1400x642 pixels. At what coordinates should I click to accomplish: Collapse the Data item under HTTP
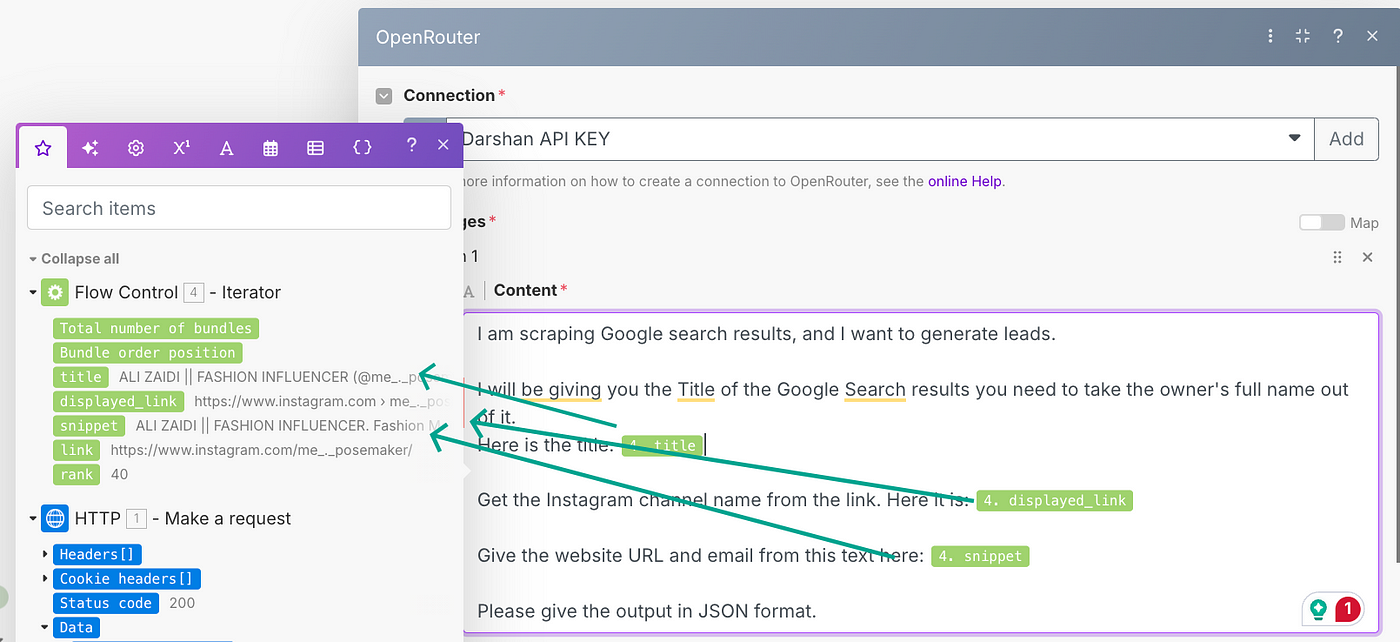point(45,628)
